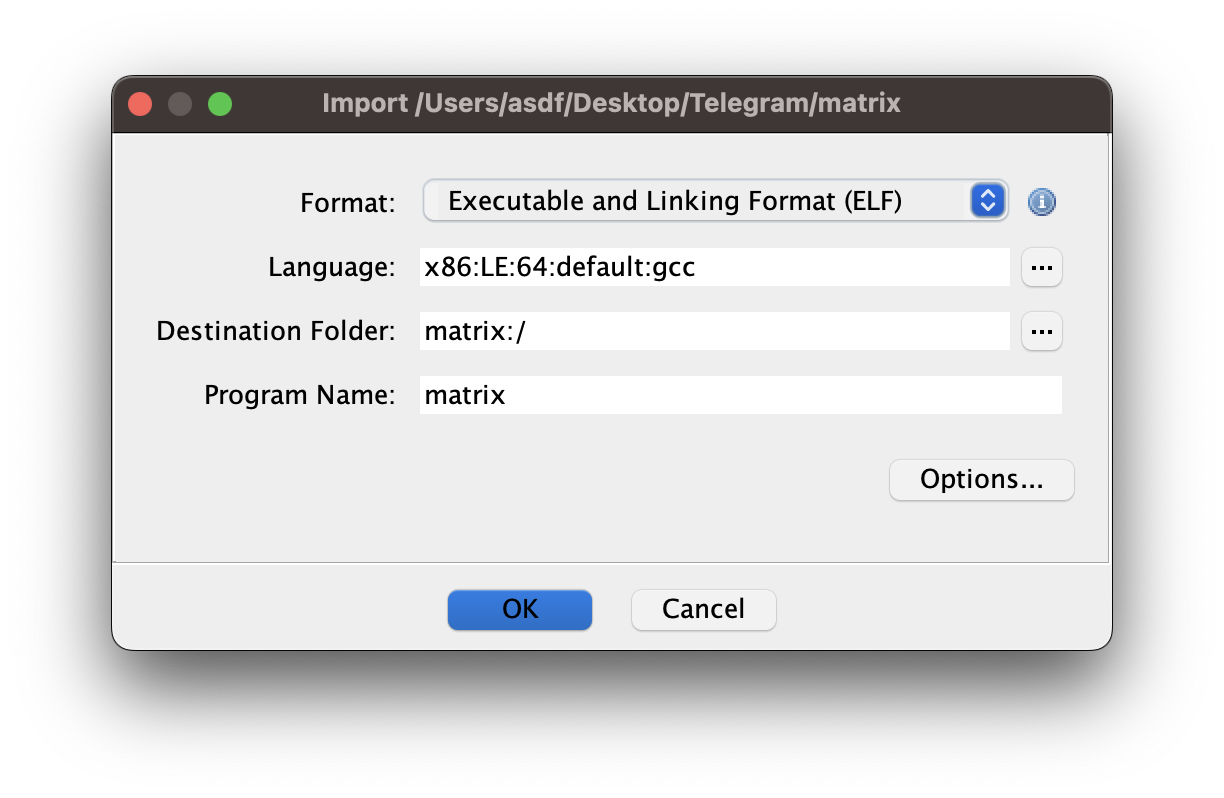
Task: Cancel the import
Action: coord(703,609)
